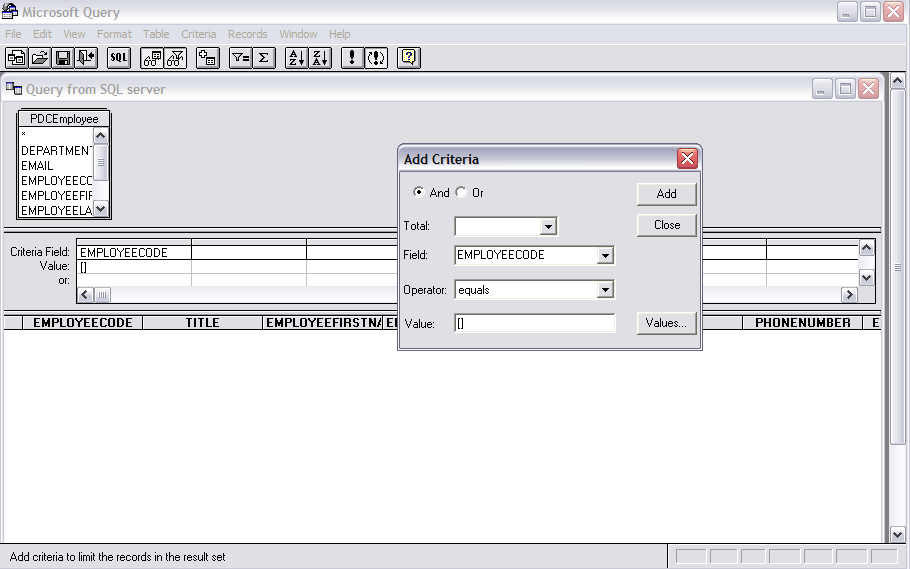Viewport: 910px width, 569px height.
Task: Open the Criteria menu
Action: pyautogui.click(x=198, y=34)
